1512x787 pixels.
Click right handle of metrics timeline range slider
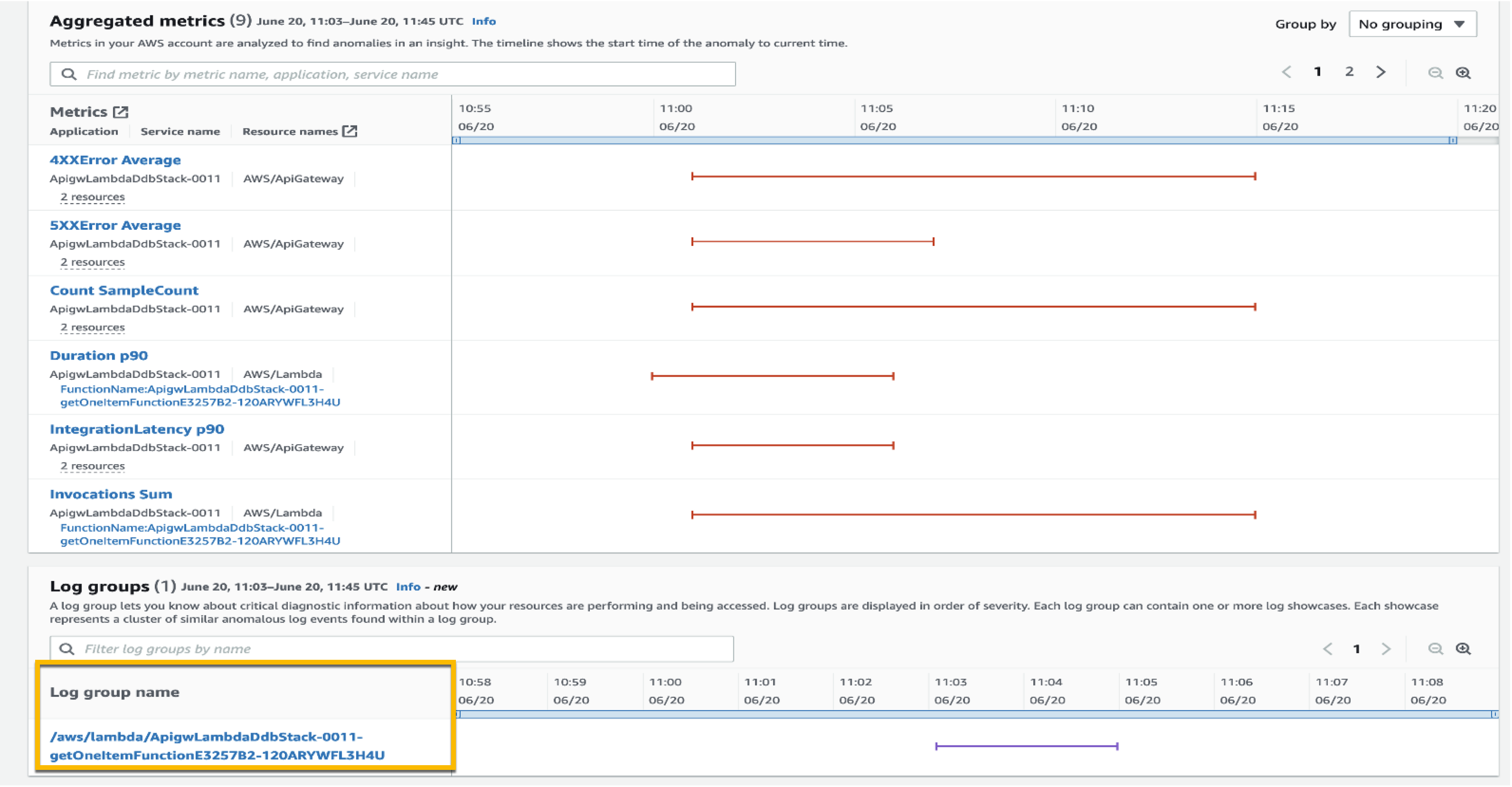(1453, 140)
